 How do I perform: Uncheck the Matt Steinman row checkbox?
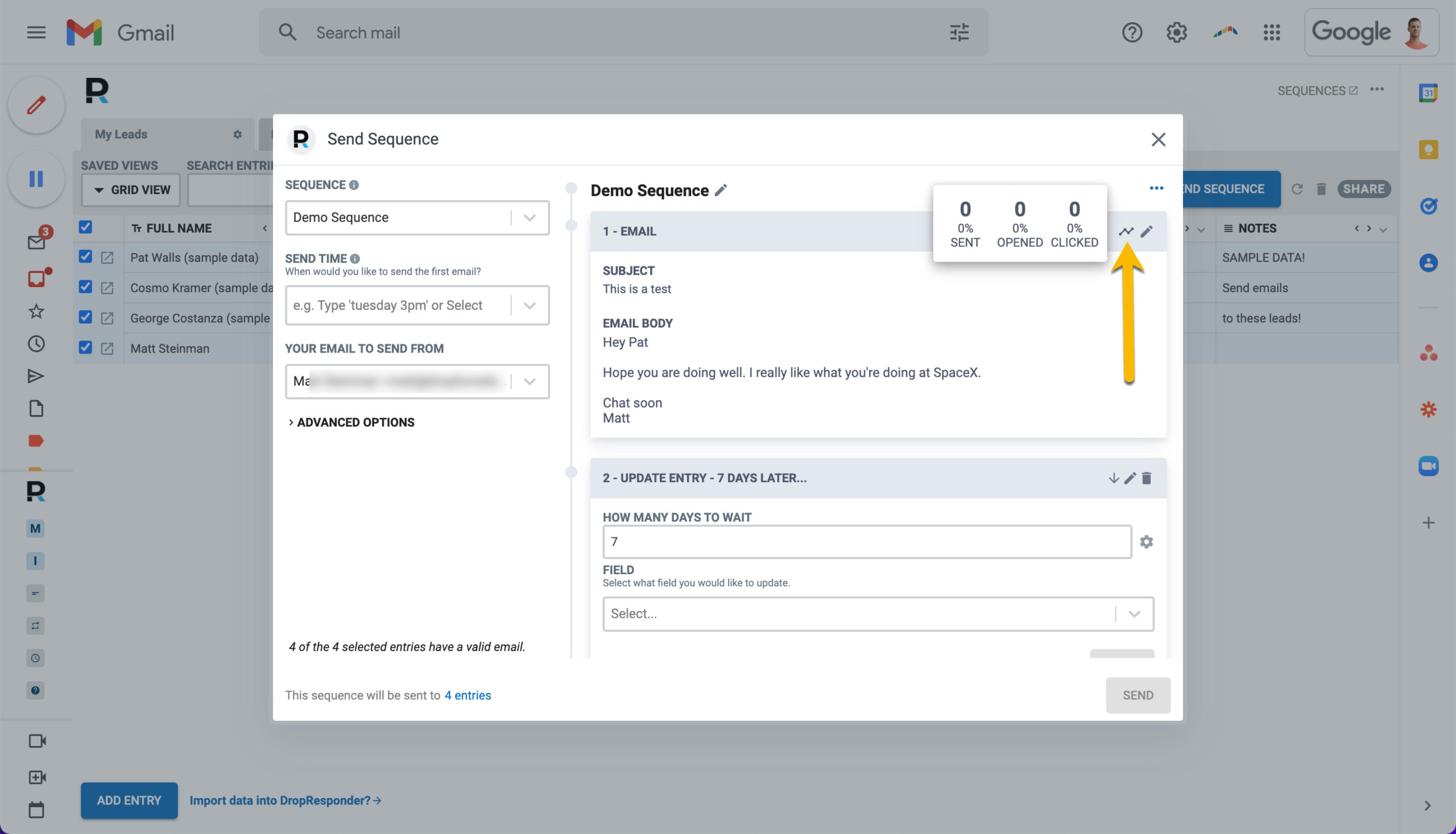click(85, 347)
